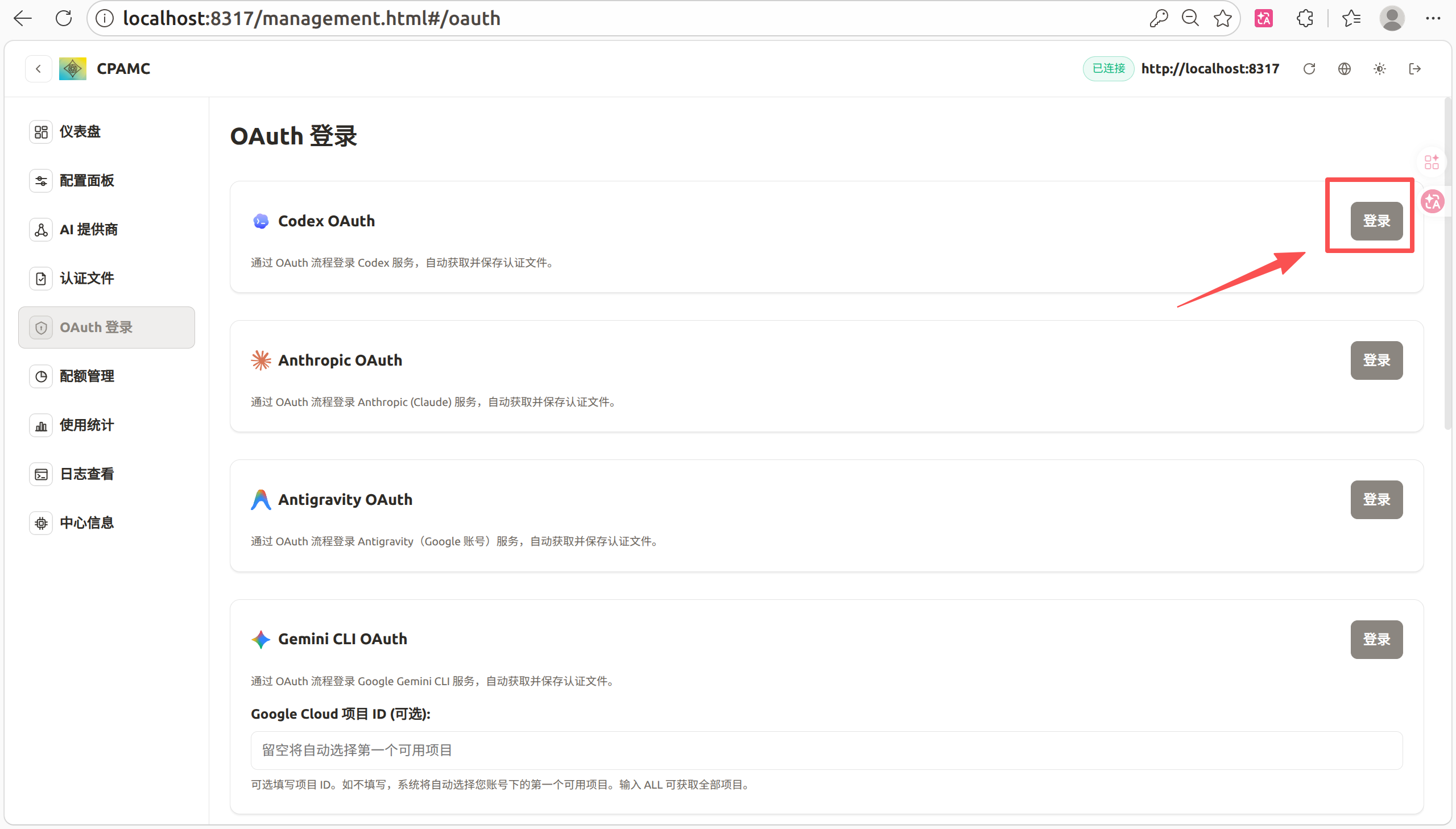Click the CPAMC logo
Viewport: 1456px width, 829px height.
coord(72,68)
